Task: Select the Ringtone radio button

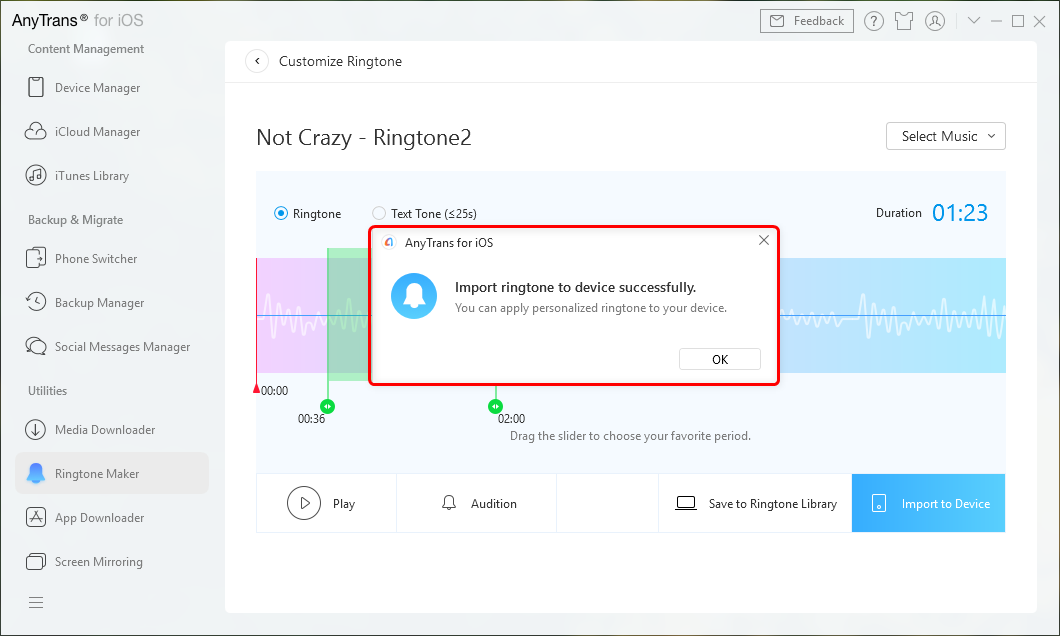Action: tap(281, 213)
